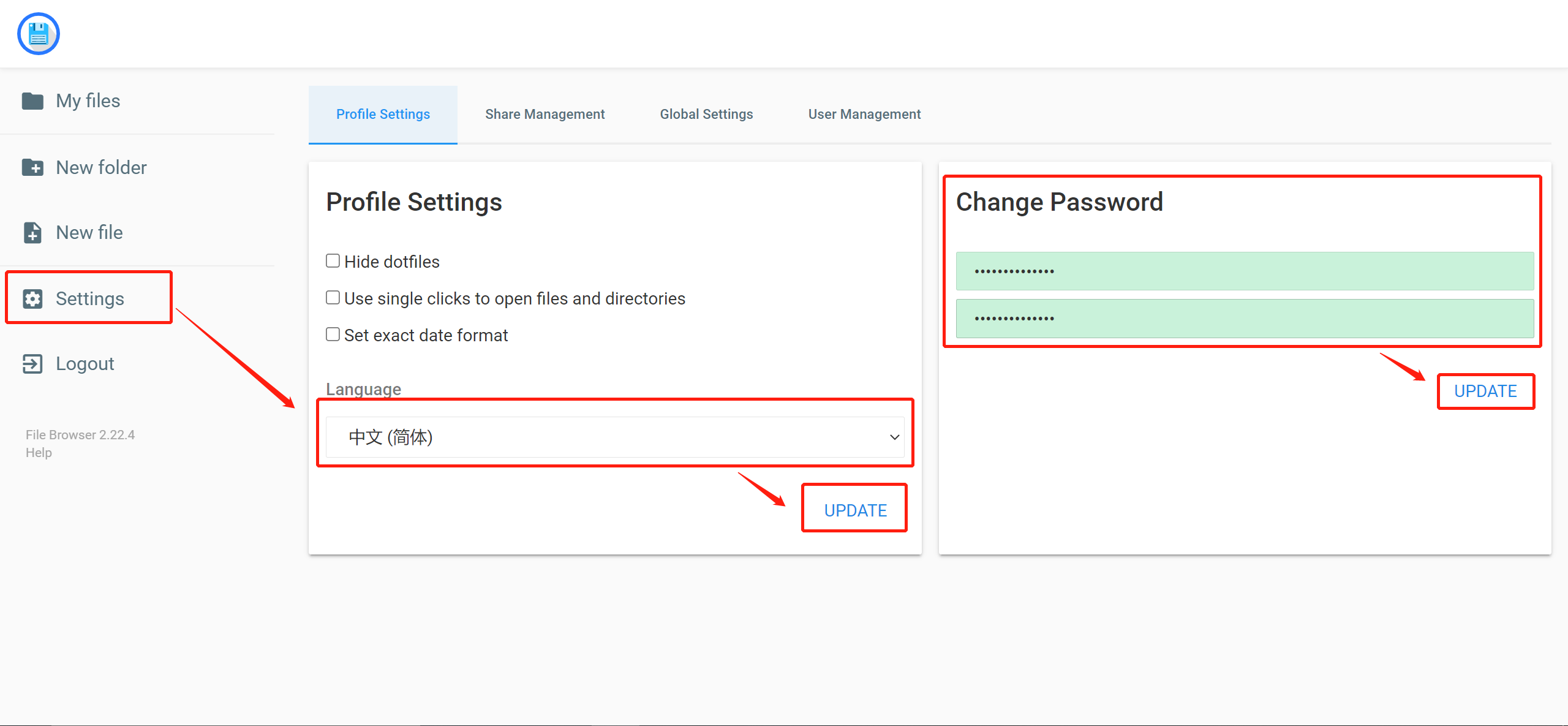Click the New folder plus icon
The height and width of the screenshot is (726, 1568).
[x=32, y=167]
